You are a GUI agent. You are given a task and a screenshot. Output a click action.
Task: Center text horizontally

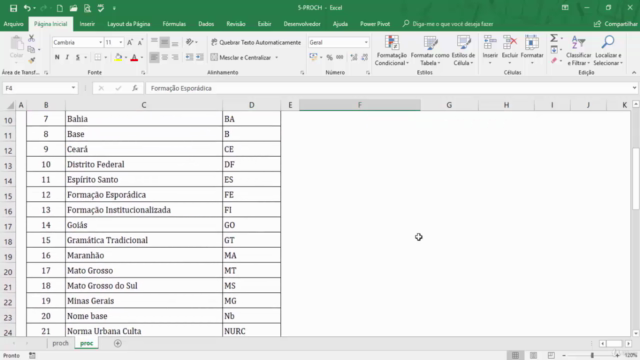164,58
